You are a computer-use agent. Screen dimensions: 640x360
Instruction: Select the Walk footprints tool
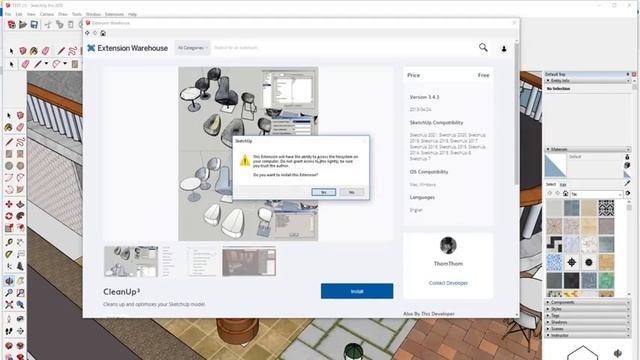coord(9,331)
